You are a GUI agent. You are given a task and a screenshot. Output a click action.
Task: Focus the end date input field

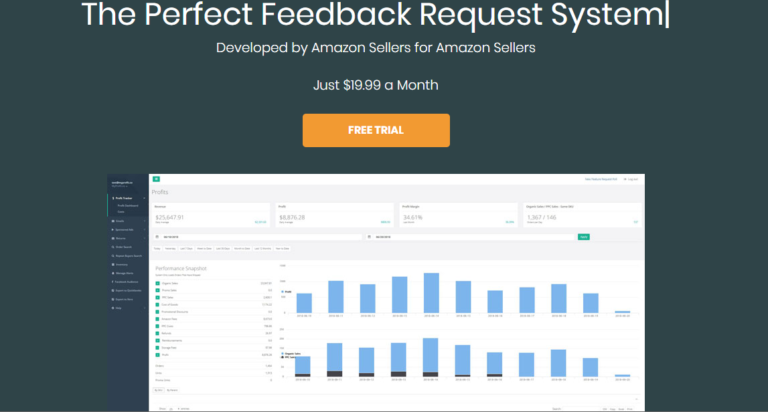[x=474, y=237]
